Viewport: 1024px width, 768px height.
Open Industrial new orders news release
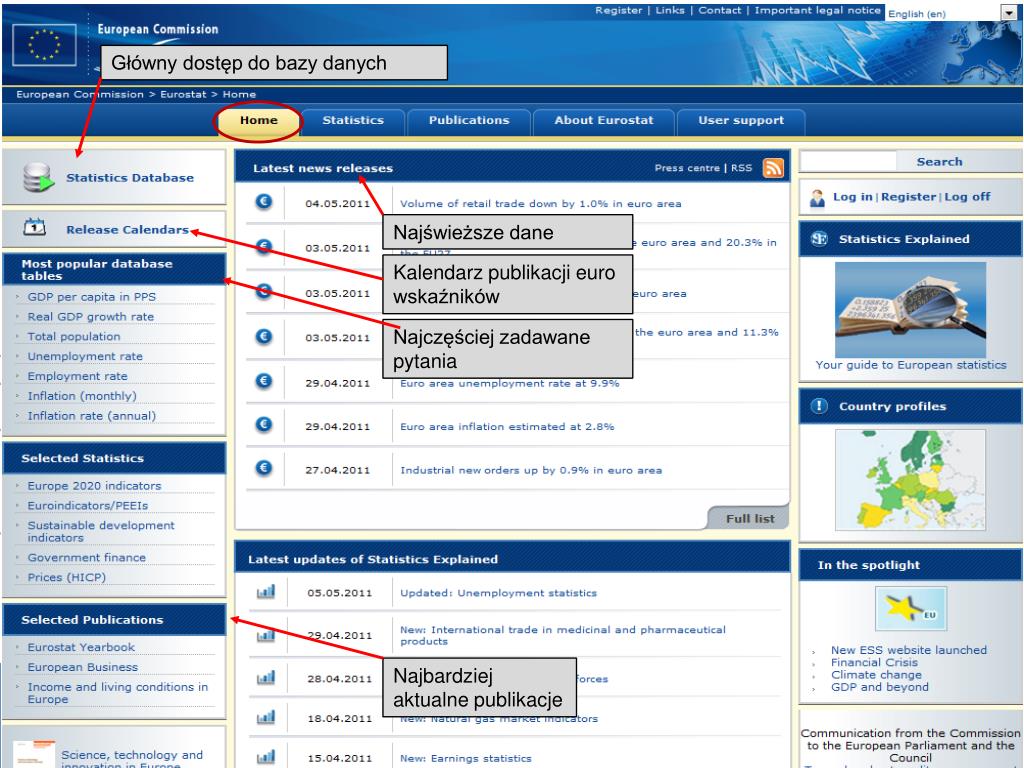point(531,470)
